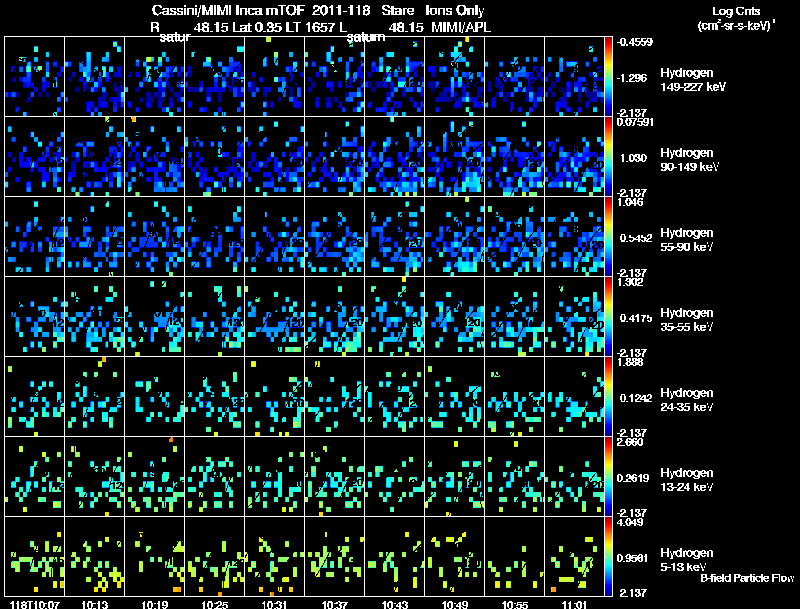
Task: Select the 90-149 keV image panel at 10:19
Action: coord(155,157)
